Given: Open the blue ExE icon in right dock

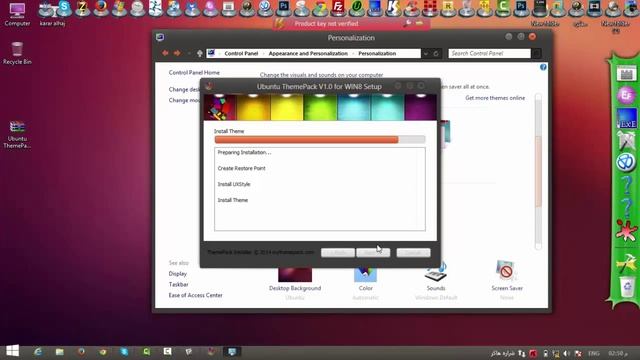Looking at the screenshot, I should (627, 118).
